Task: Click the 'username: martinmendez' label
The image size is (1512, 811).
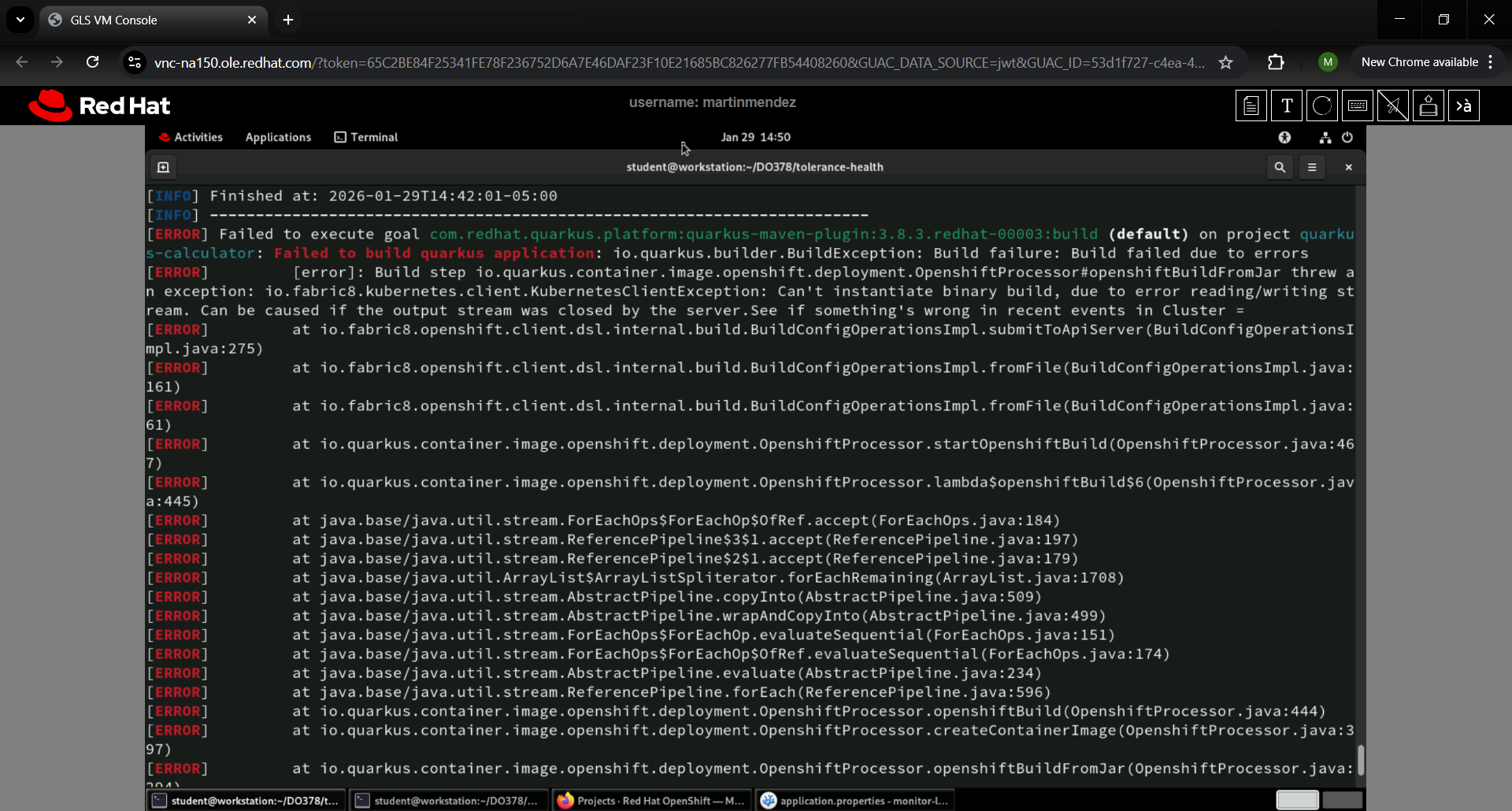Action: click(712, 102)
